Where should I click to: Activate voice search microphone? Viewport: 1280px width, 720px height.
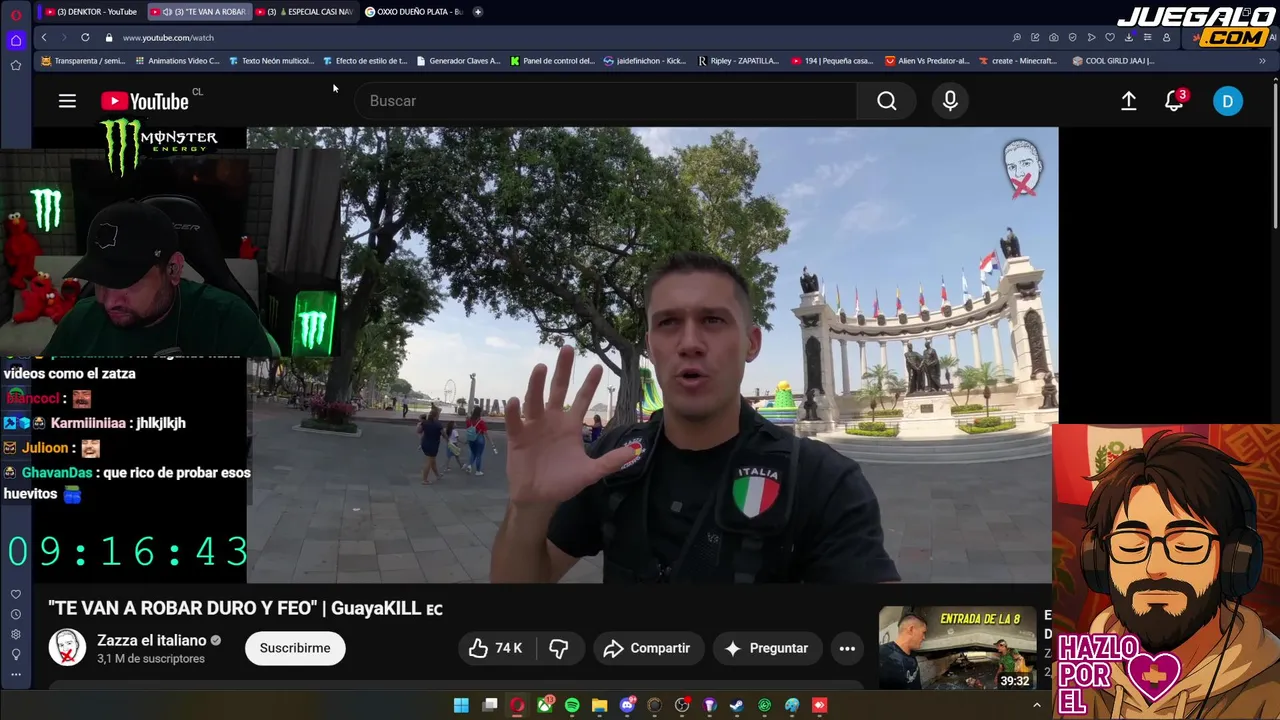[x=950, y=101]
